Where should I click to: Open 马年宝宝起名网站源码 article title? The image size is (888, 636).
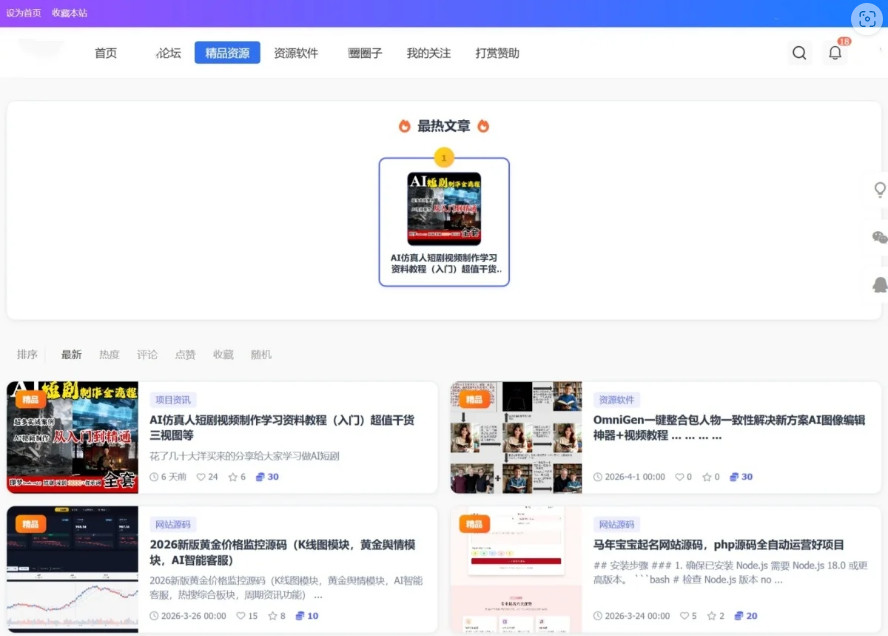click(x=718, y=545)
